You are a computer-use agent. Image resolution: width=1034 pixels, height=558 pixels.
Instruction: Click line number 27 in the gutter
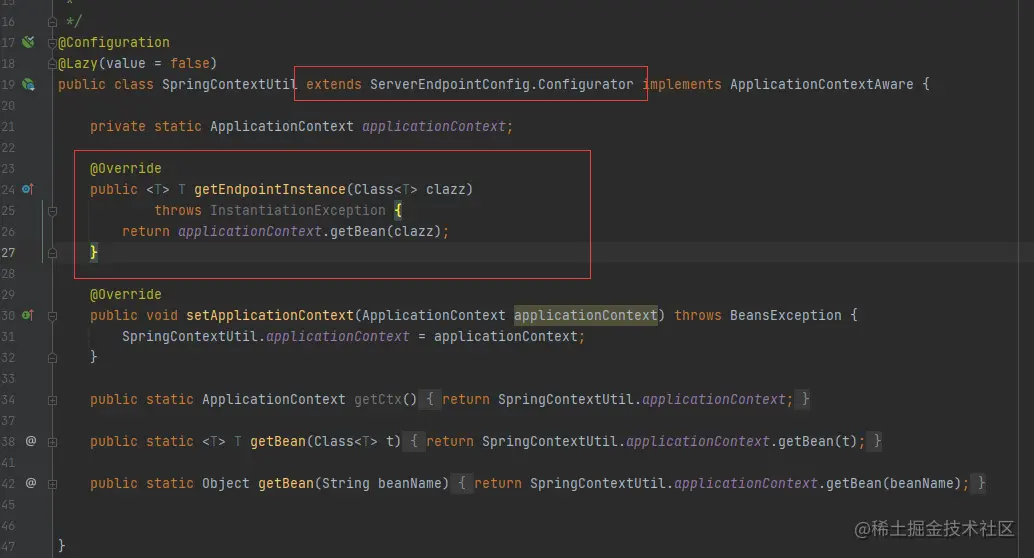point(8,253)
